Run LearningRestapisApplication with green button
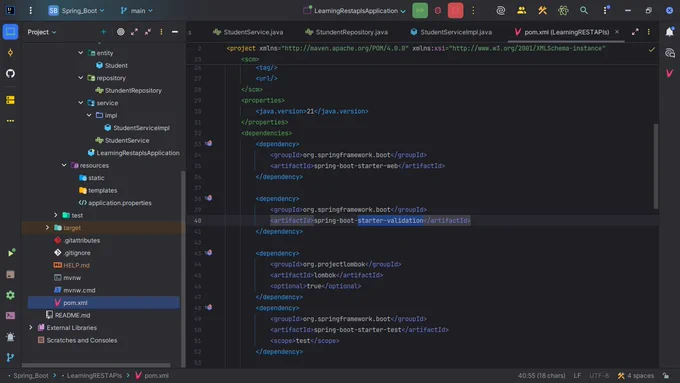 tap(420, 10)
